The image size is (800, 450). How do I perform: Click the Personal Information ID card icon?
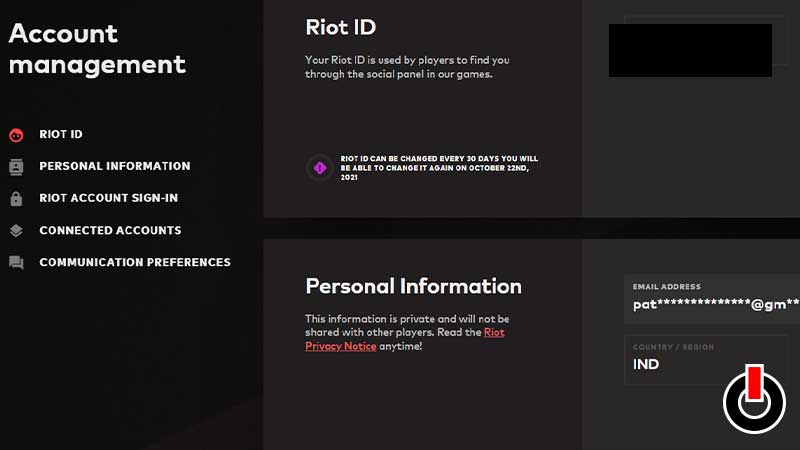[16, 167]
